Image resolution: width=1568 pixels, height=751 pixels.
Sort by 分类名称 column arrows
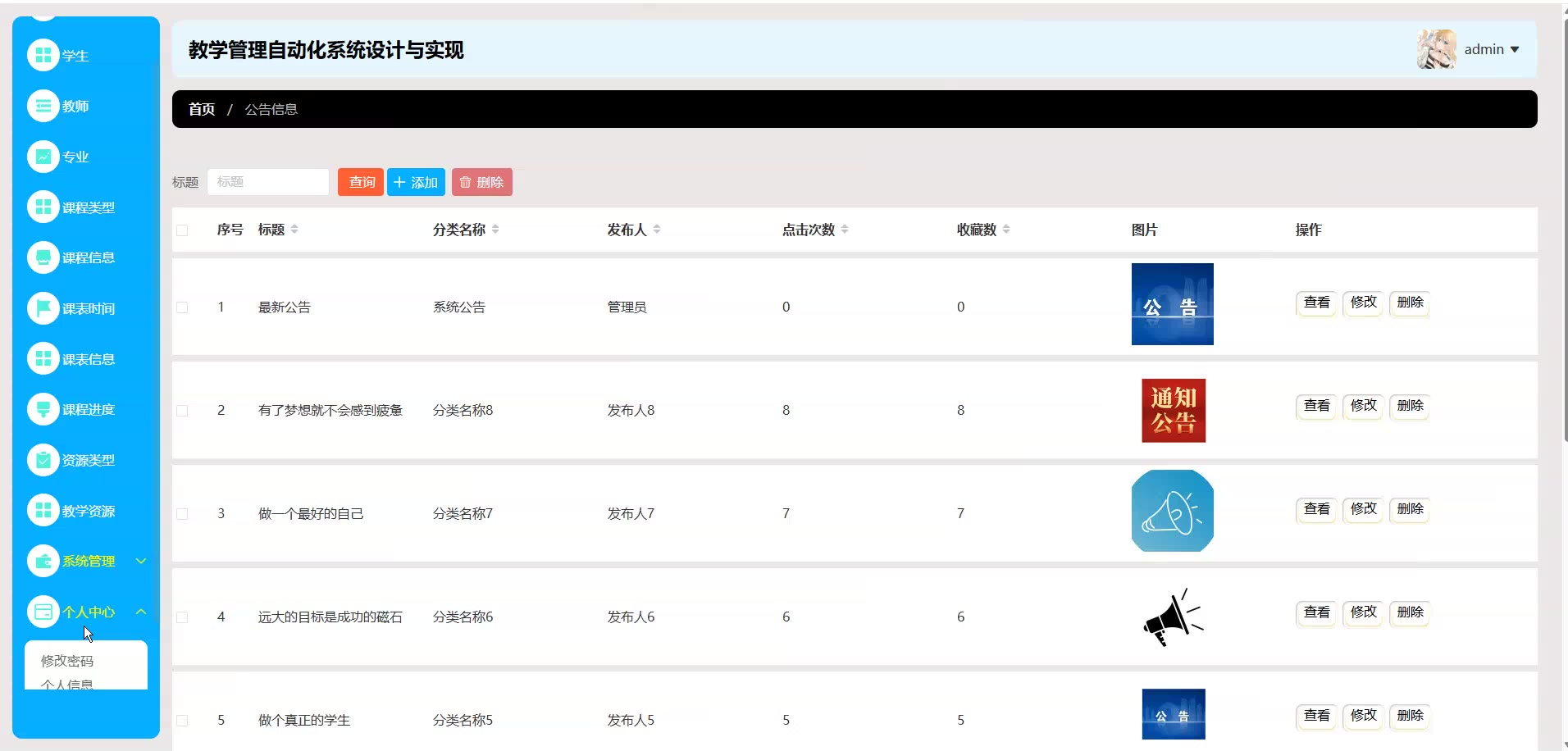[x=495, y=230]
